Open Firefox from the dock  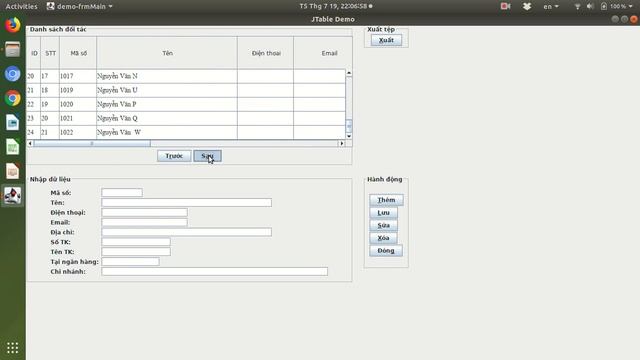(x=13, y=25)
